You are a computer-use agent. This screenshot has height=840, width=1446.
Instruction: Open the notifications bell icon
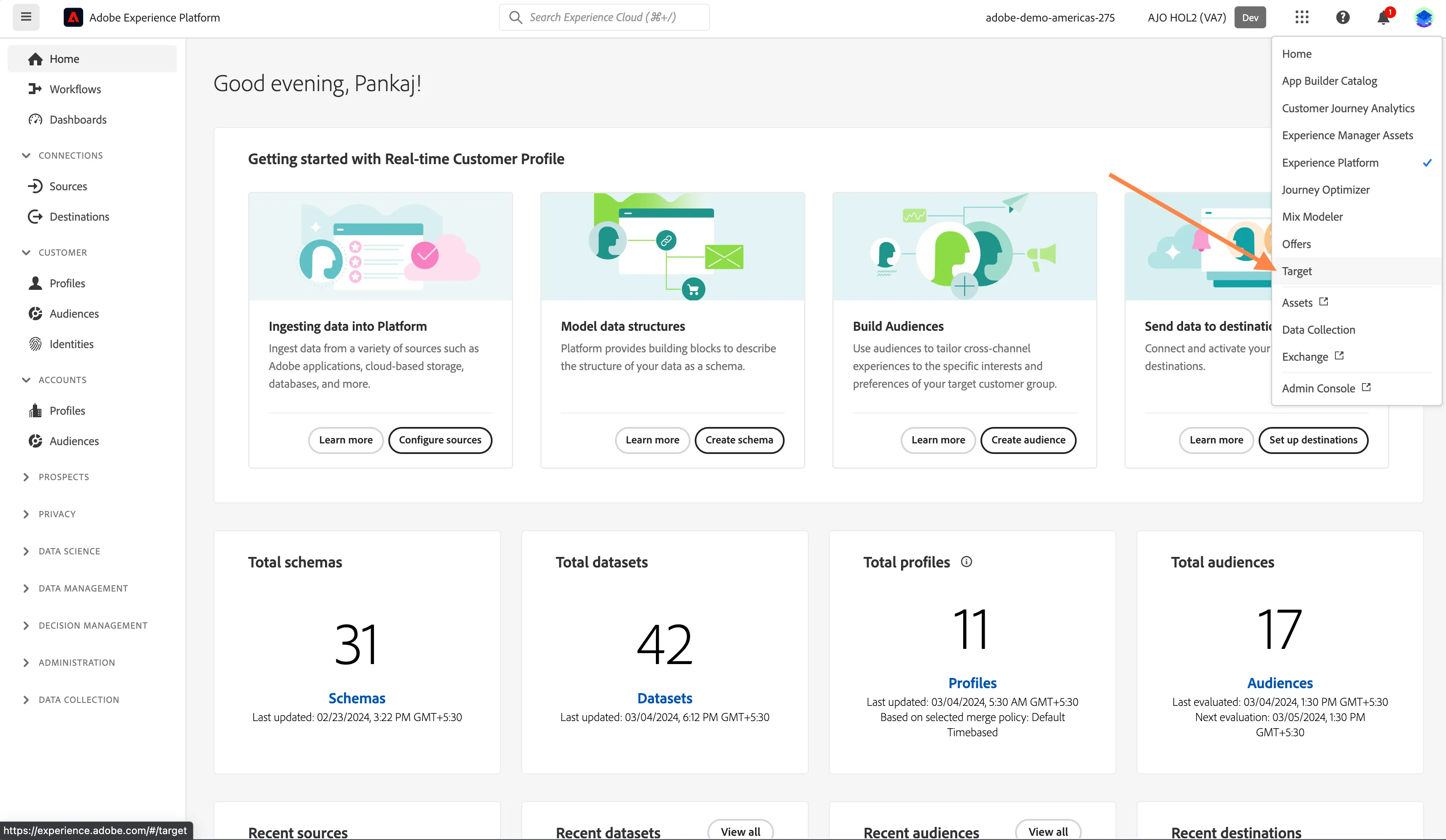1384,18
